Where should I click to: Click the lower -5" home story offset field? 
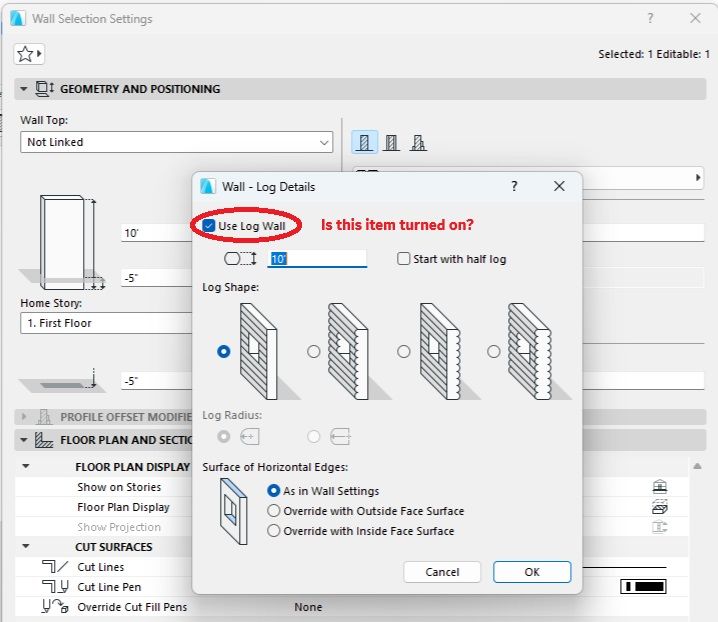click(x=157, y=381)
